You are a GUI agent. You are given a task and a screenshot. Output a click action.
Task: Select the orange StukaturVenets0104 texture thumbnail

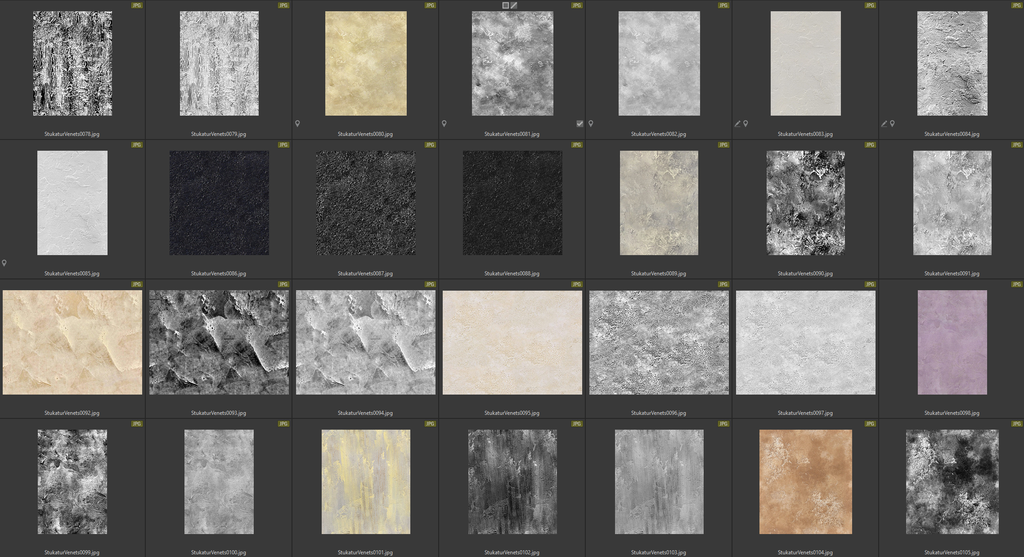tap(805, 481)
